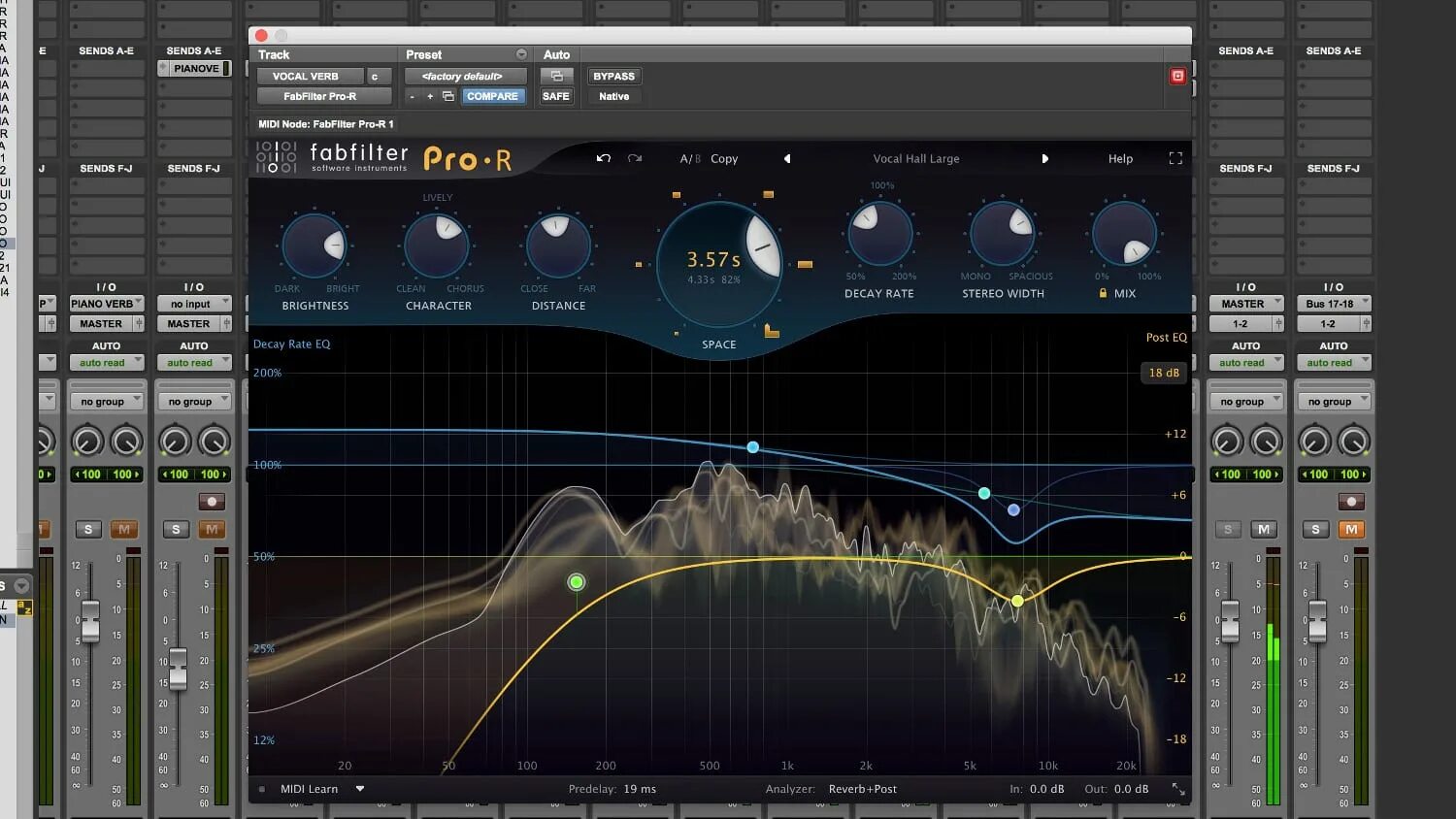Switch A/B state
The width and height of the screenshot is (1456, 819).
point(690,158)
